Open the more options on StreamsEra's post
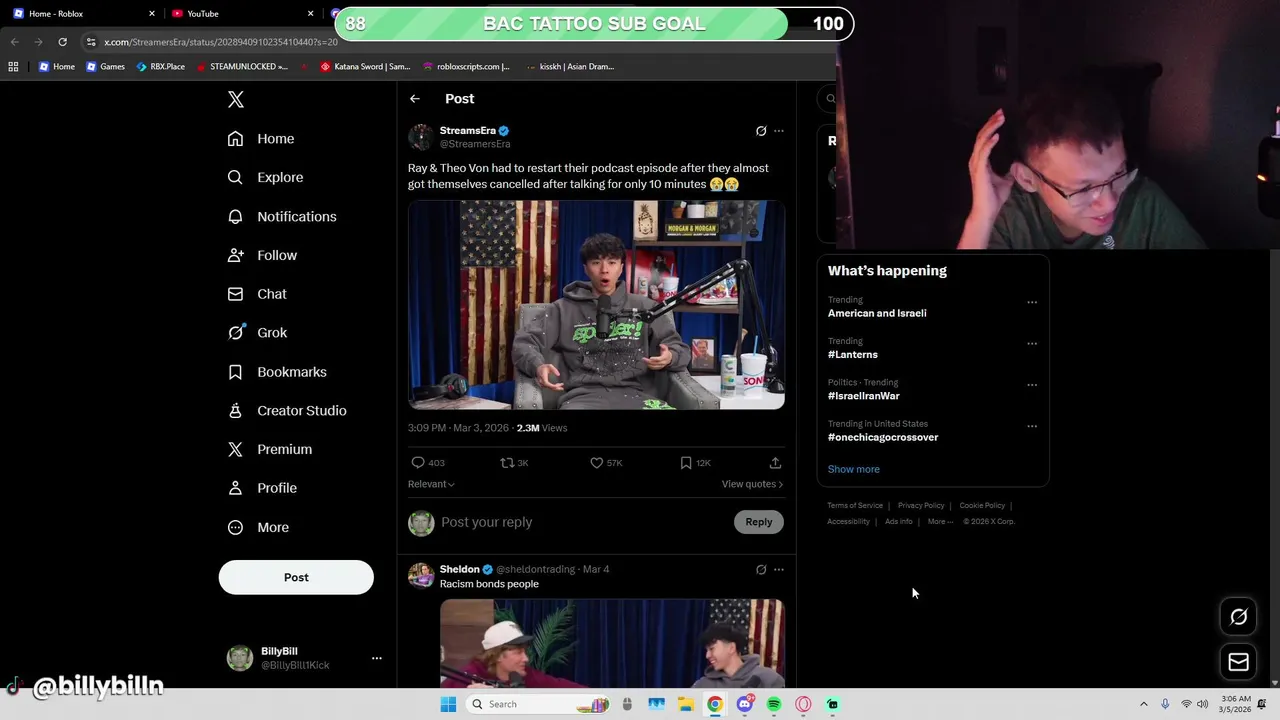The height and width of the screenshot is (720, 1280). [779, 131]
